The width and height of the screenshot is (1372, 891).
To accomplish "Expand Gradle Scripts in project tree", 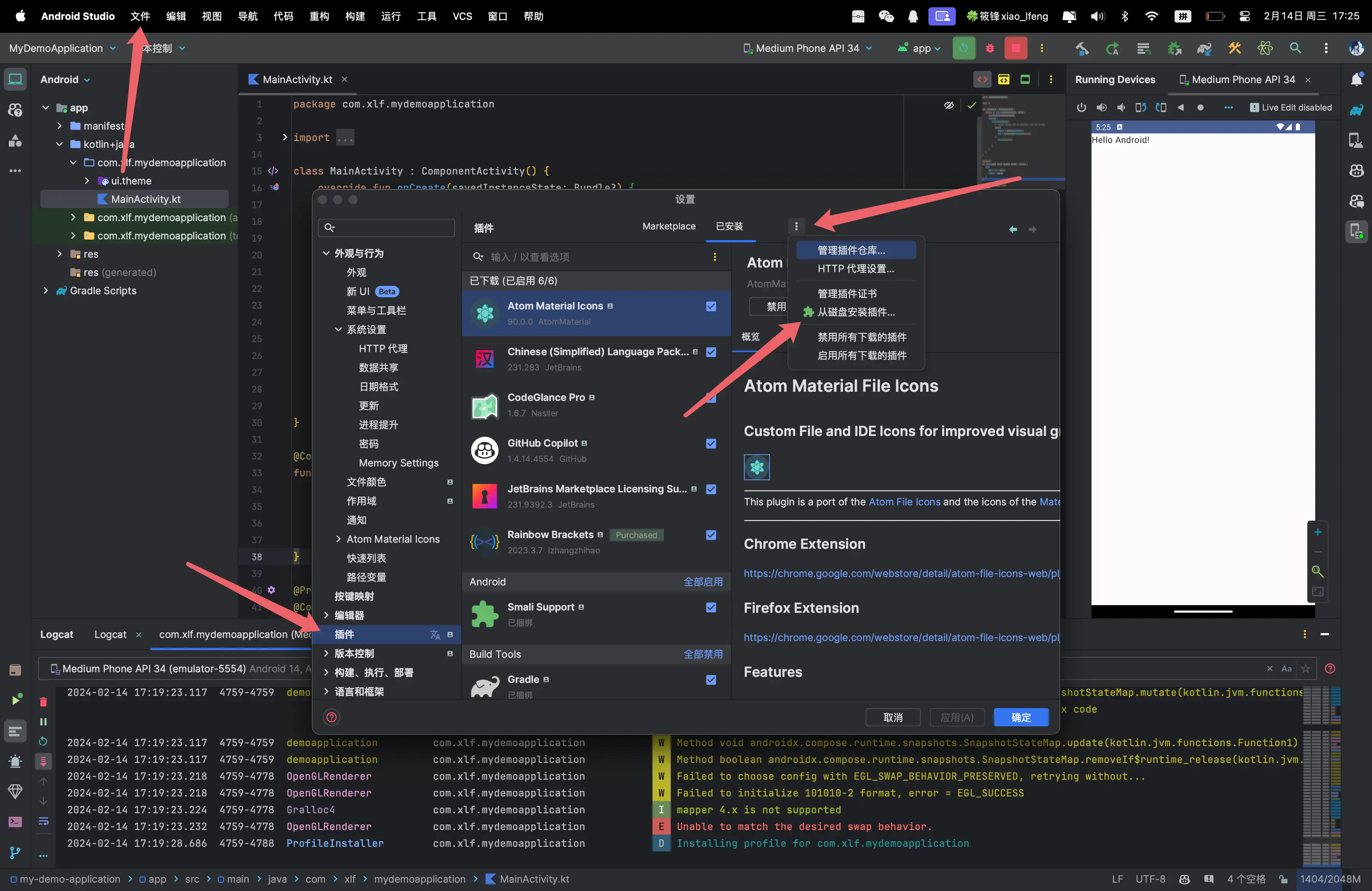I will tap(45, 290).
